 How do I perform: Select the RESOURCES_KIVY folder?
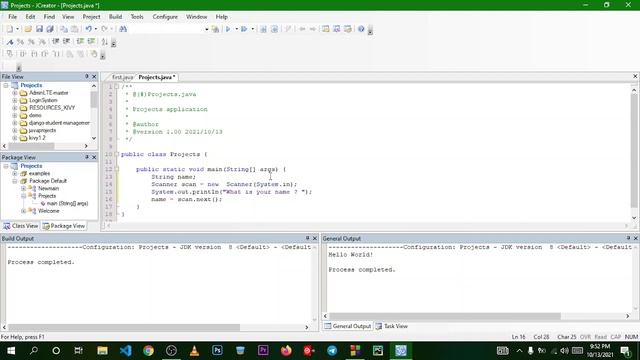(52, 108)
